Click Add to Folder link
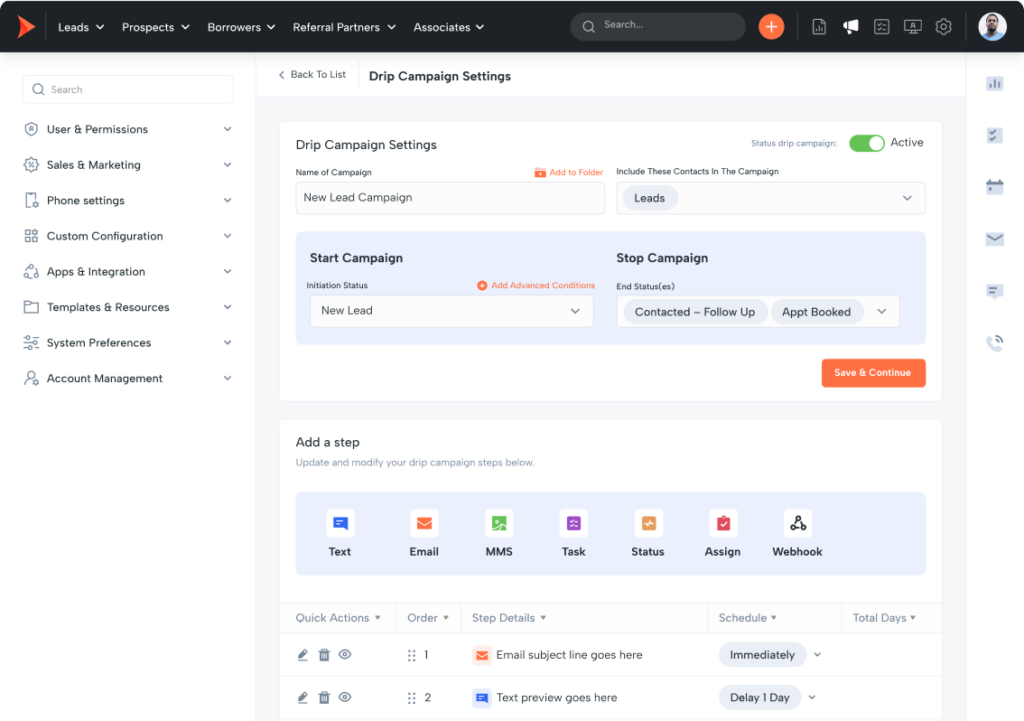Viewport: 1024px width, 721px height. click(569, 172)
